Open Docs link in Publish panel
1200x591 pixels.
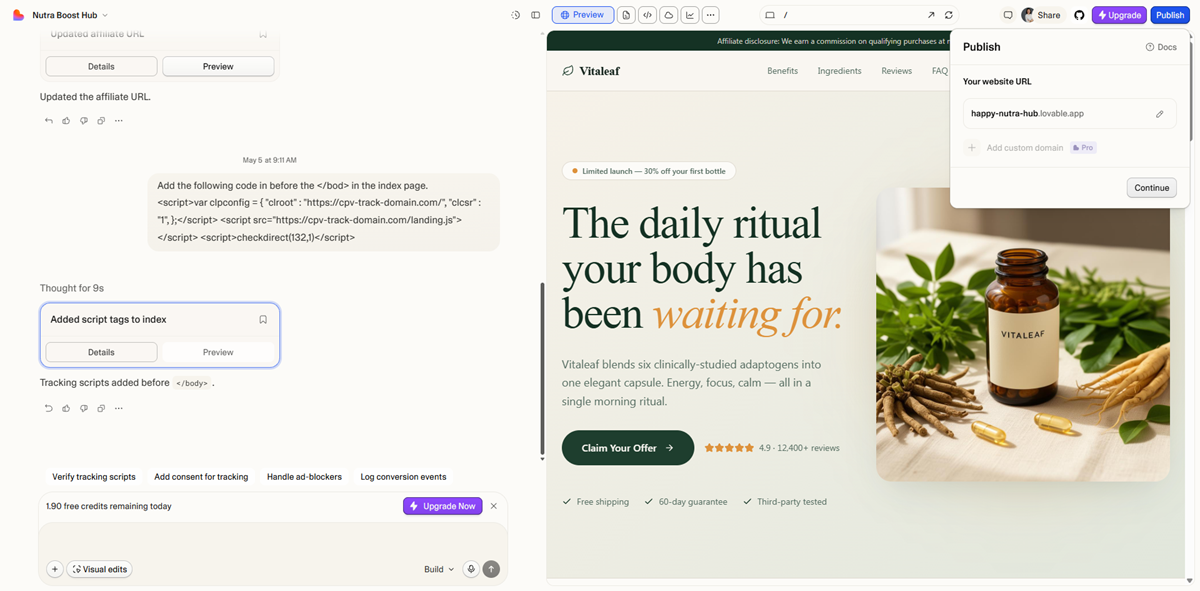click(1161, 47)
